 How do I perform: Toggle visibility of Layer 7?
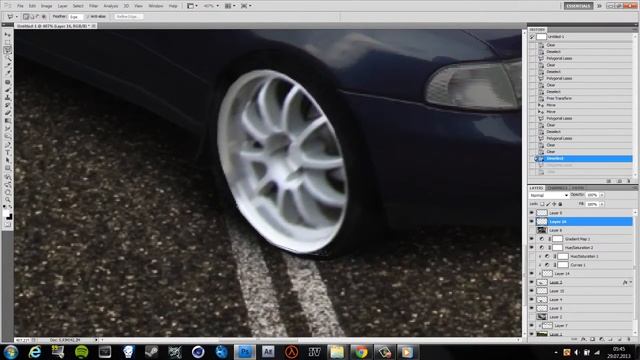(531, 326)
